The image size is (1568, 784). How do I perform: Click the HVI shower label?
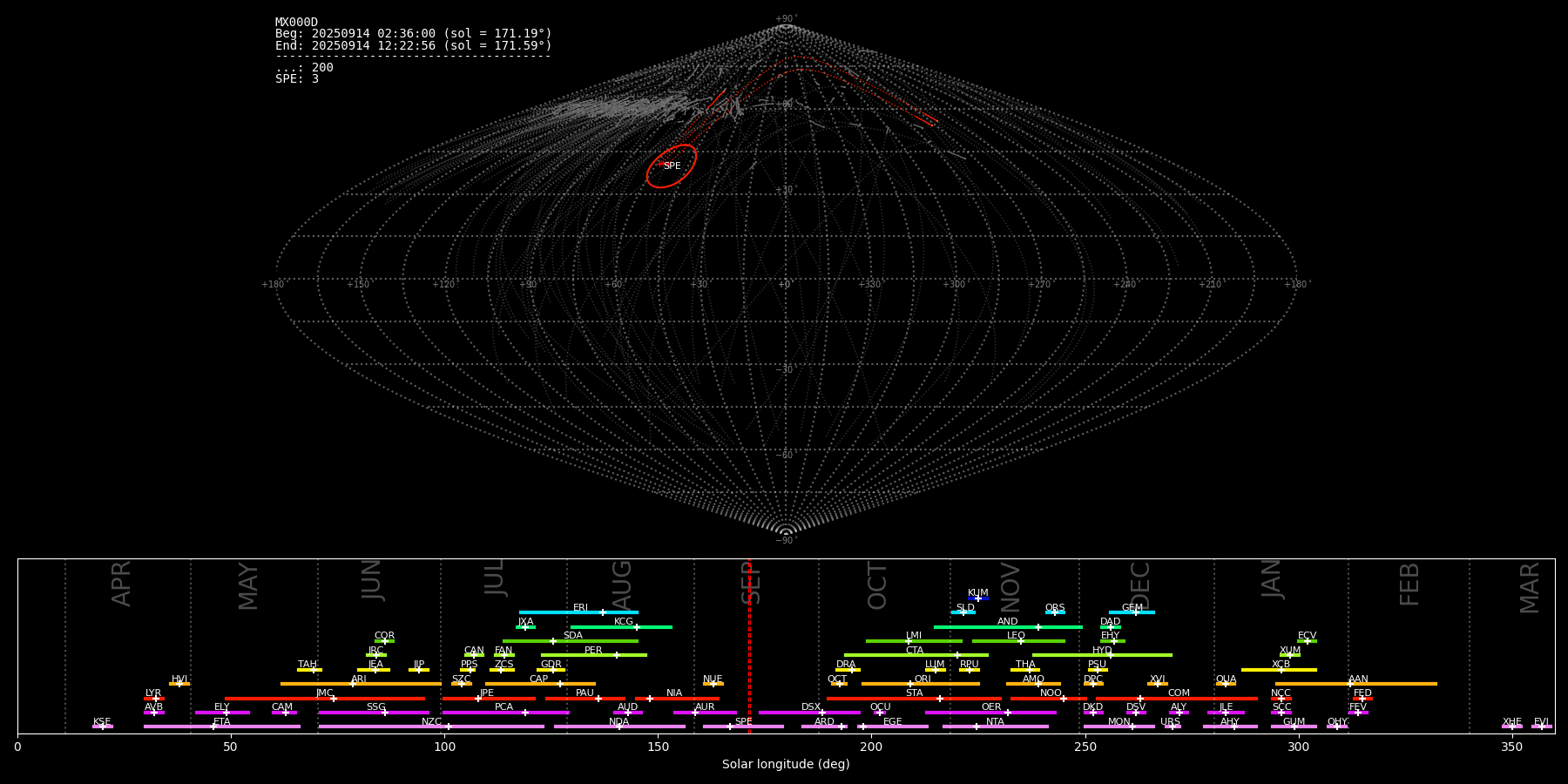tap(179, 679)
